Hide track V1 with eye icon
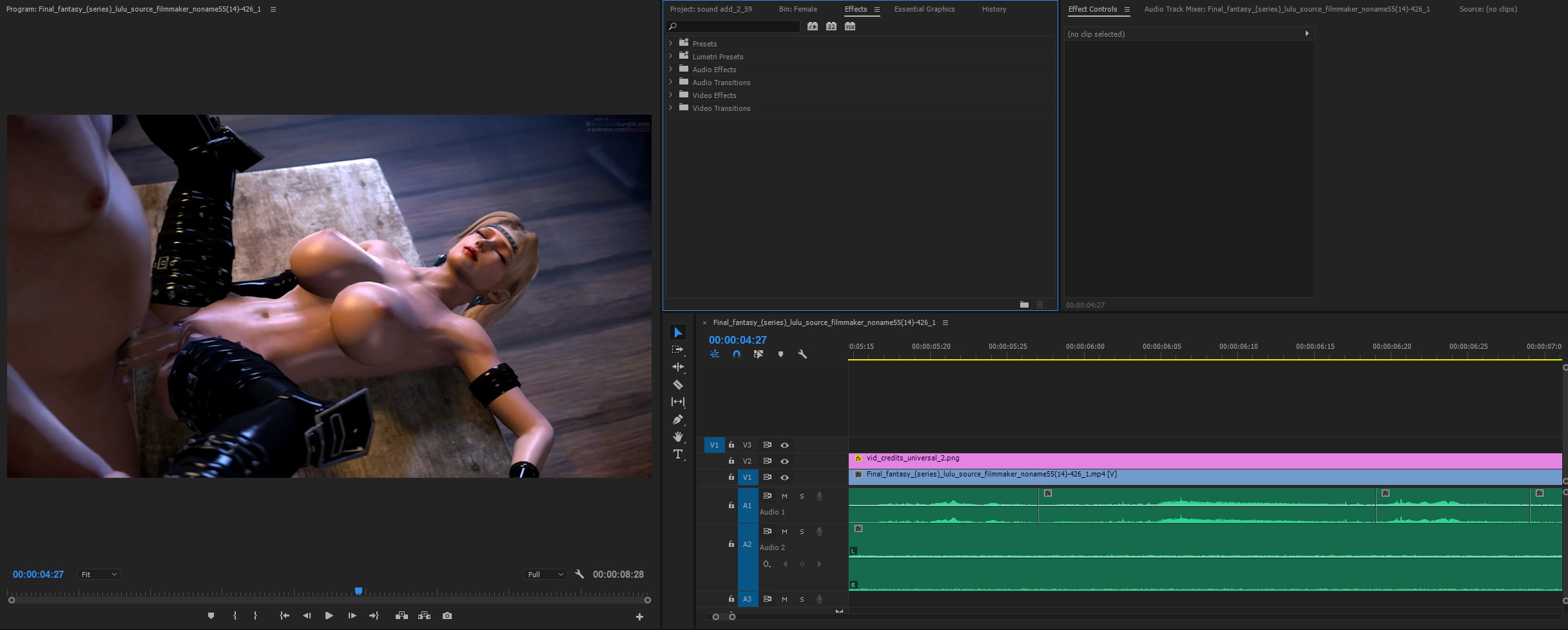Screen dimensions: 1568x630 [x=784, y=477]
